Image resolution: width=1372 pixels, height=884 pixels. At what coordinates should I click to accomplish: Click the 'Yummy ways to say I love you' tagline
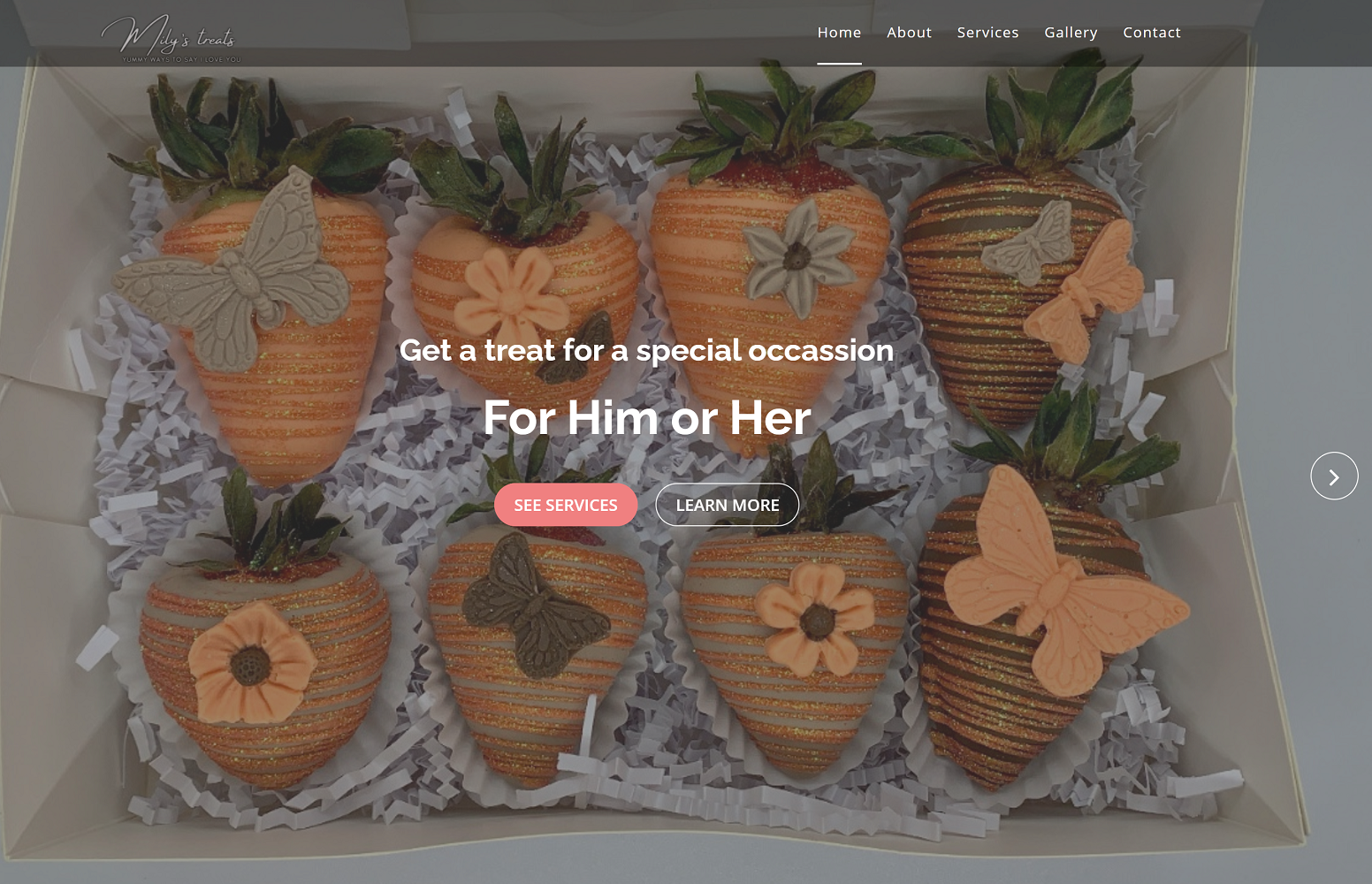pyautogui.click(x=181, y=60)
